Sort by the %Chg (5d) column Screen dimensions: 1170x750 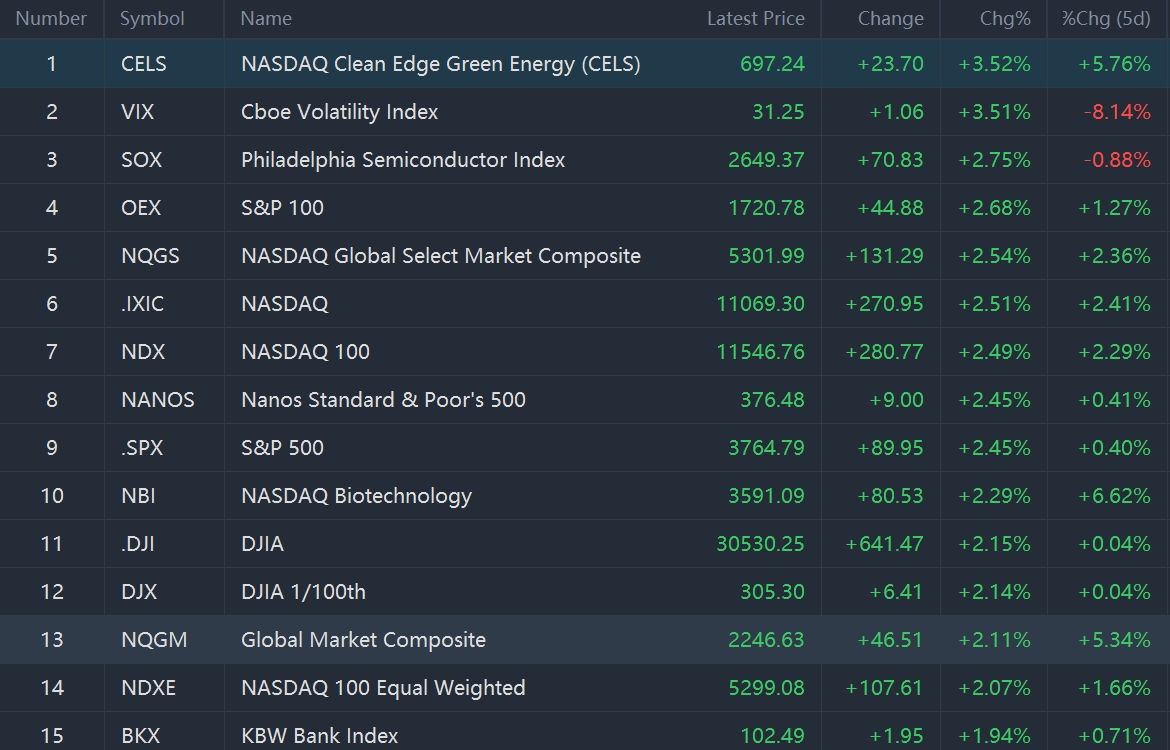(1106, 19)
